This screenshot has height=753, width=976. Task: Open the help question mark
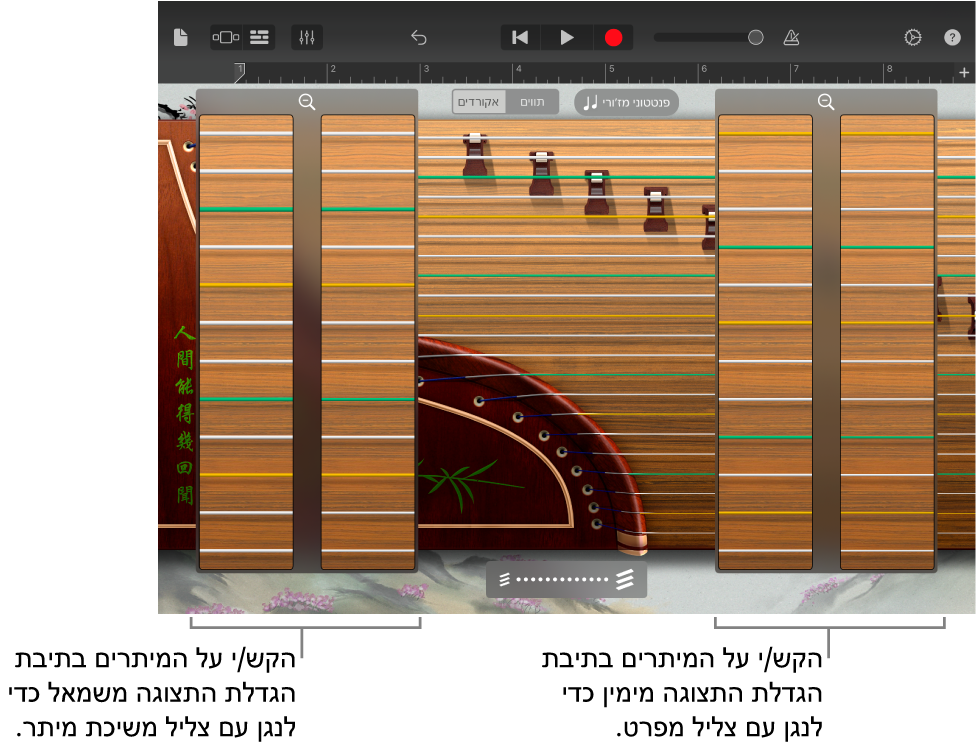click(952, 38)
